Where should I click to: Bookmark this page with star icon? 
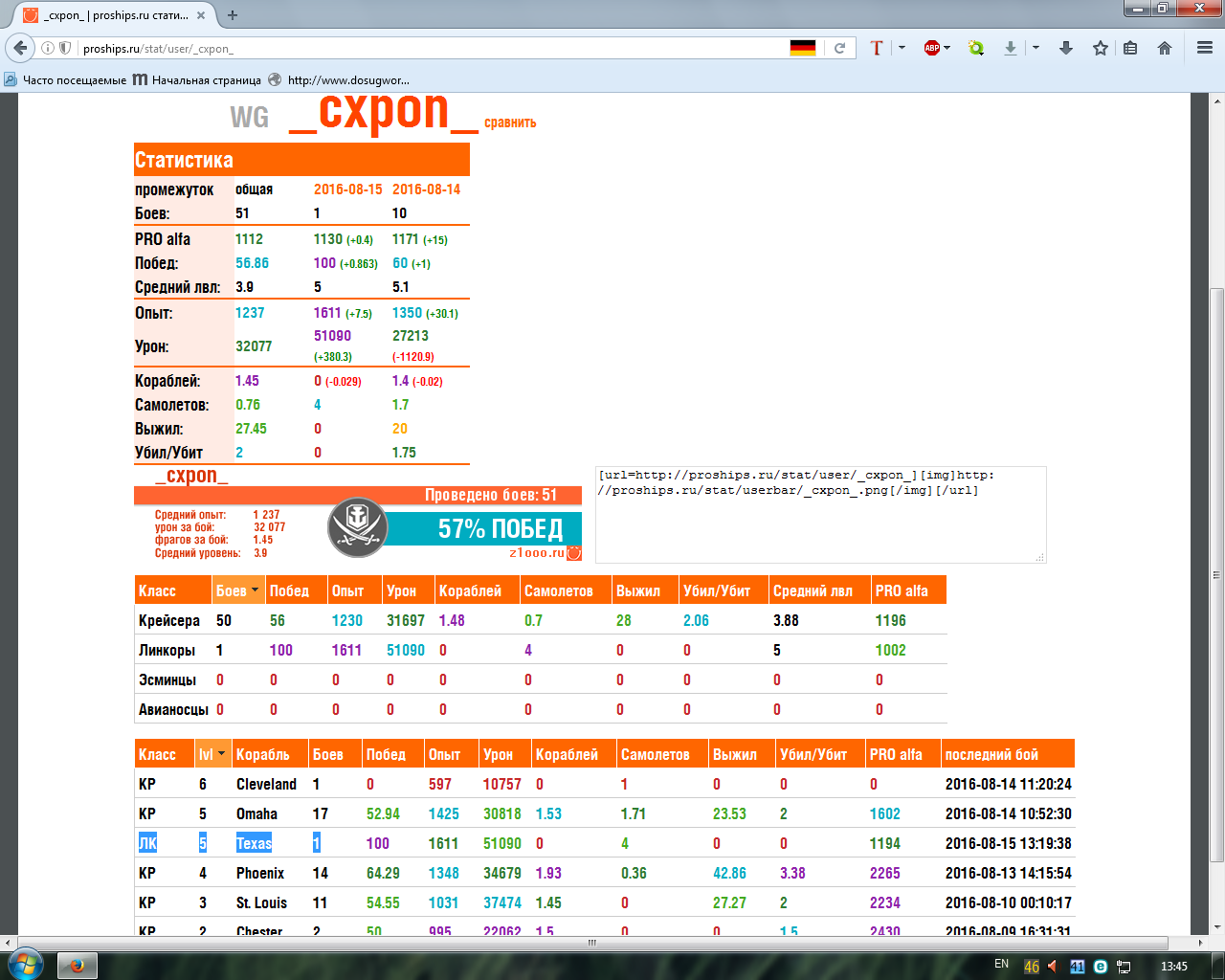click(x=1101, y=48)
